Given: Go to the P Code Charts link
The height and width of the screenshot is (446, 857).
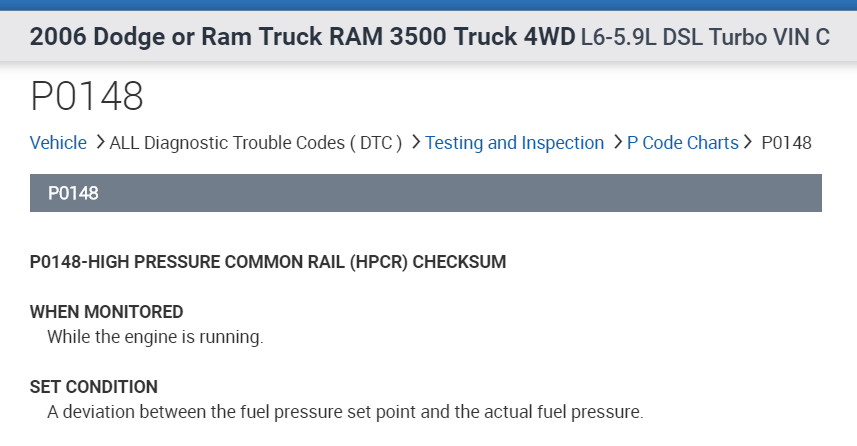Looking at the screenshot, I should (x=682, y=143).
